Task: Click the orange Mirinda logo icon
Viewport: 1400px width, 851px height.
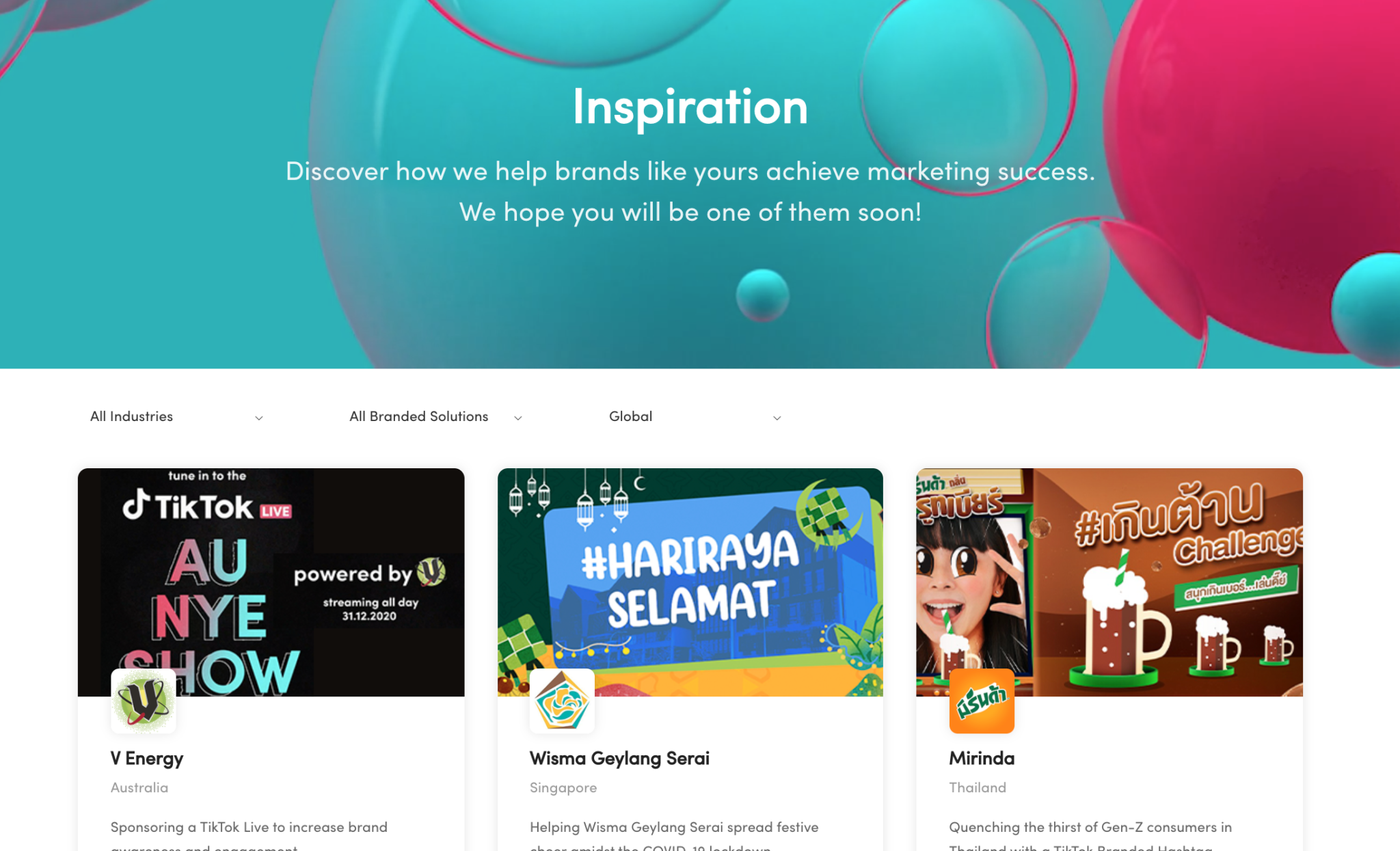Action: pos(982,701)
